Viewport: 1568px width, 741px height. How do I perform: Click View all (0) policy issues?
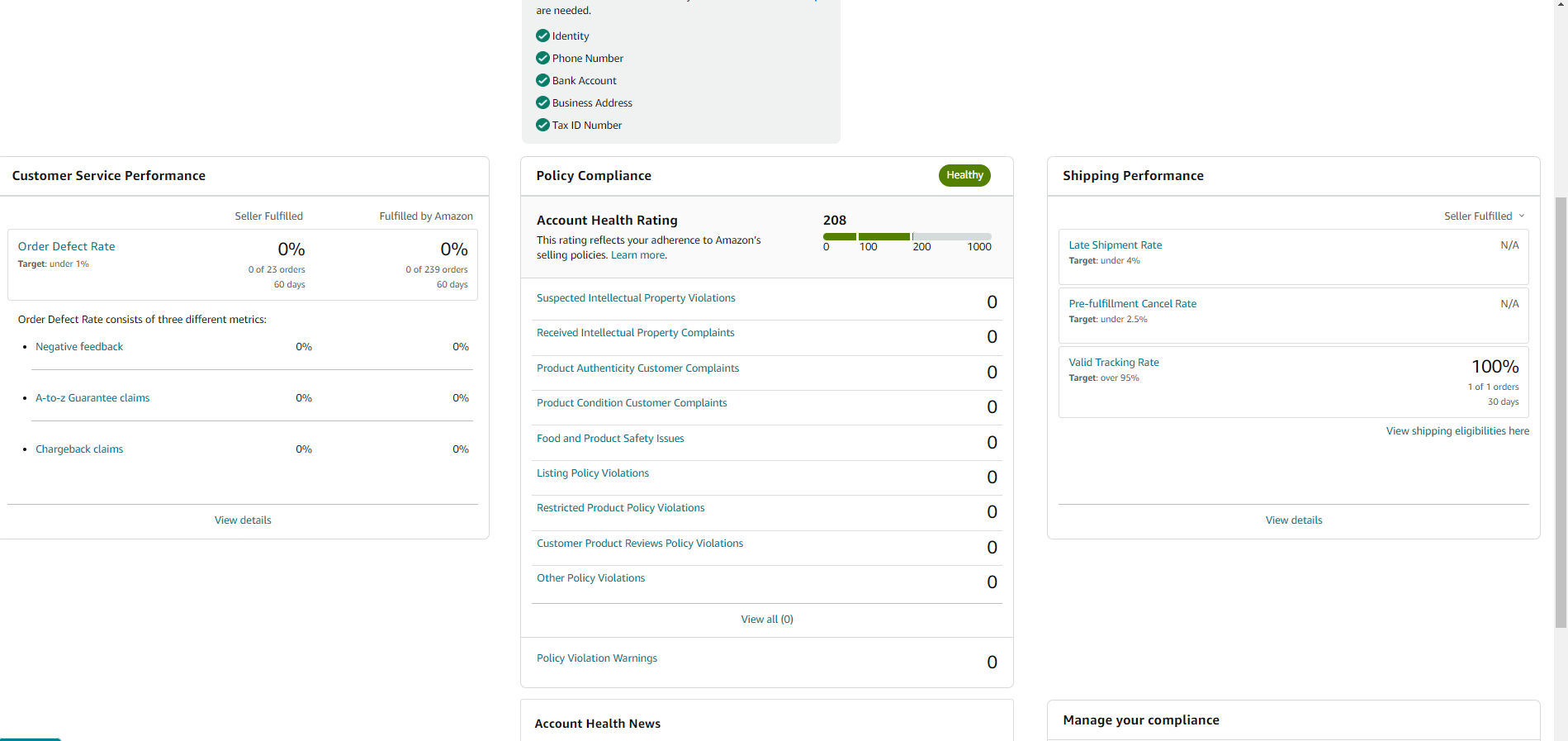point(767,620)
